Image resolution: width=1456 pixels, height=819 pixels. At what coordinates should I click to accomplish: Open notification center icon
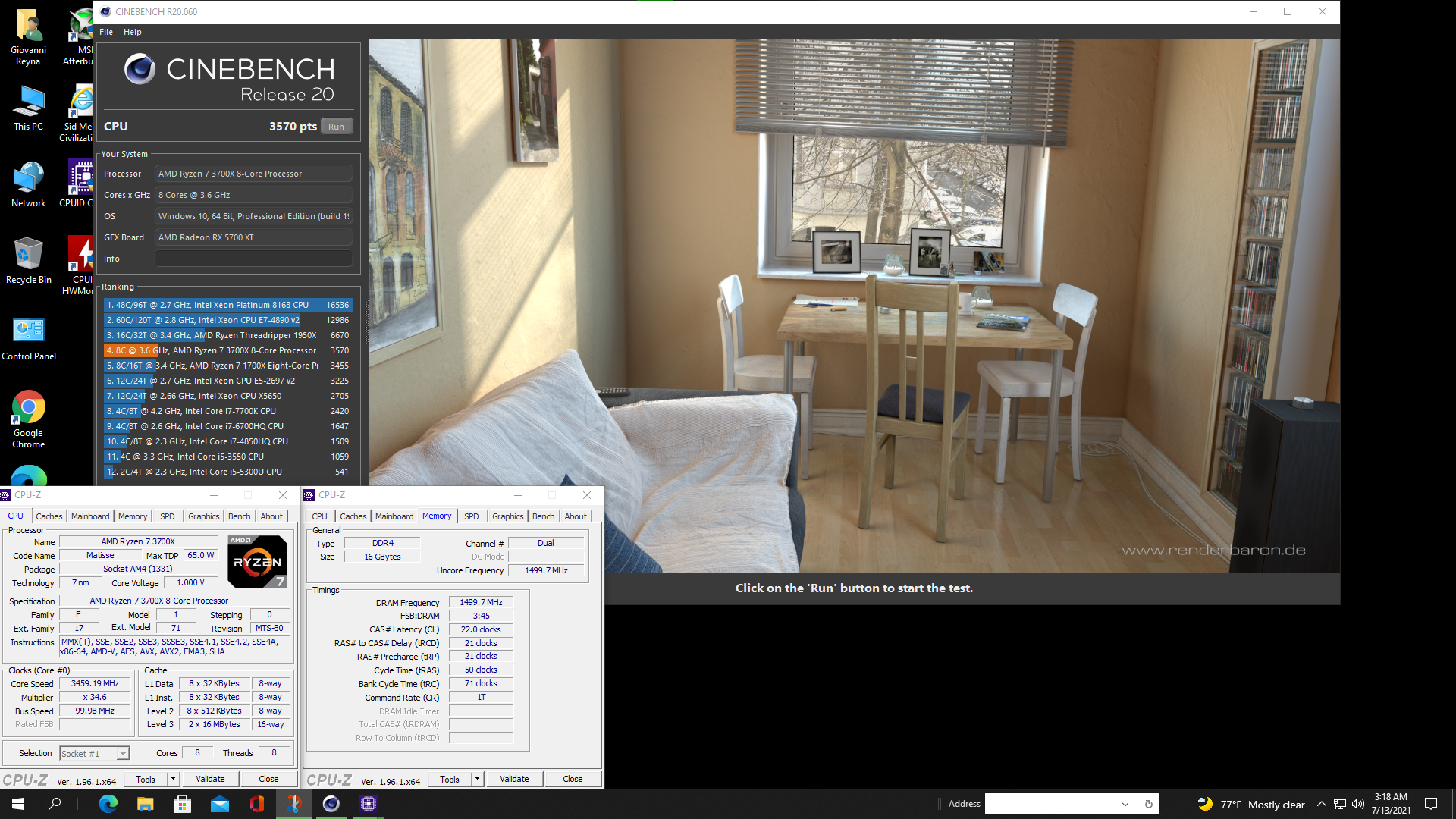tap(1431, 804)
